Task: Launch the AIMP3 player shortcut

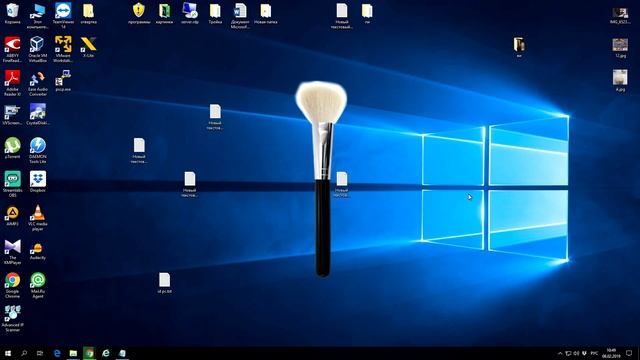Action: (12, 216)
